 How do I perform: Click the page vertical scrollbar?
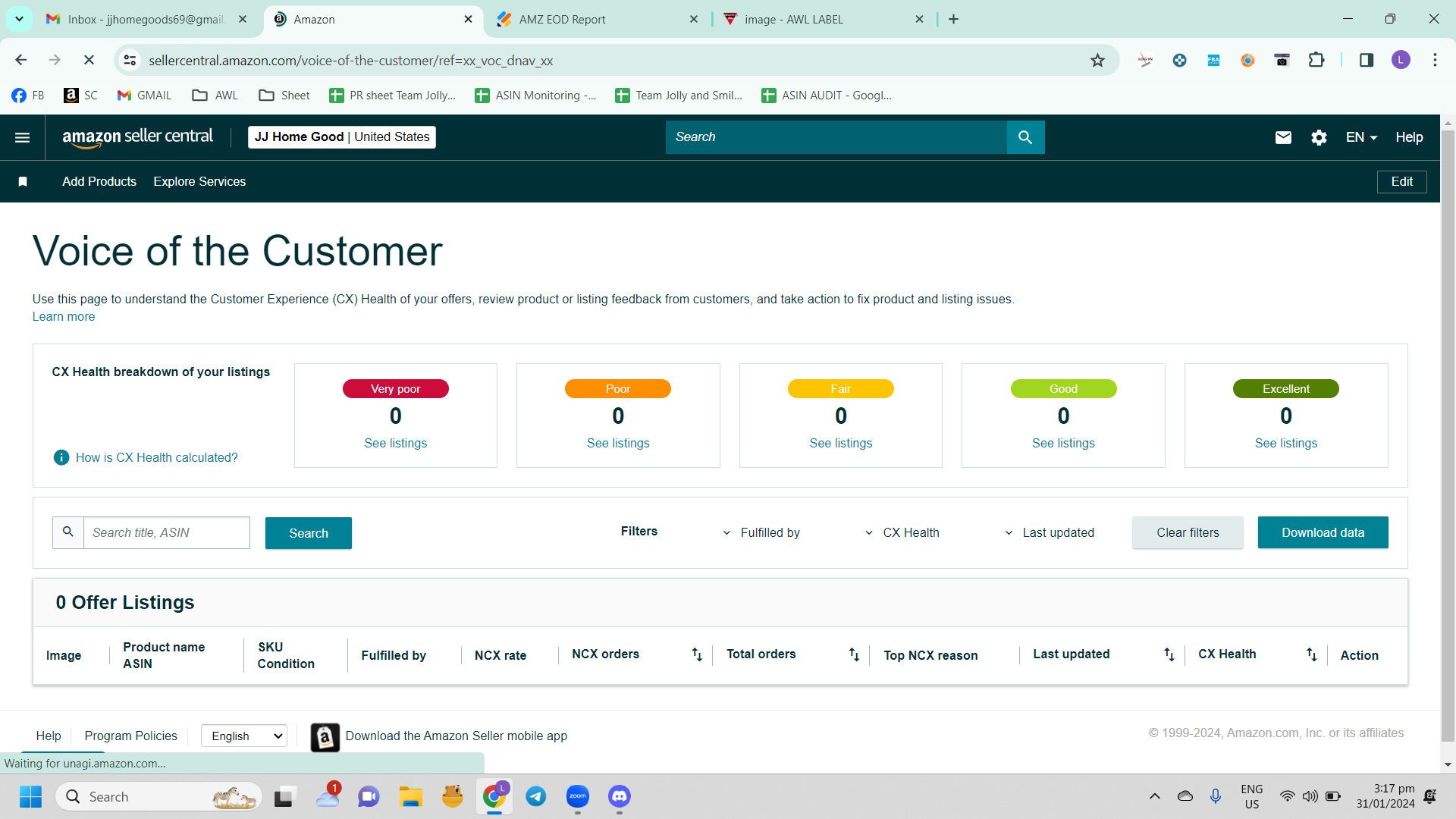point(1448,436)
